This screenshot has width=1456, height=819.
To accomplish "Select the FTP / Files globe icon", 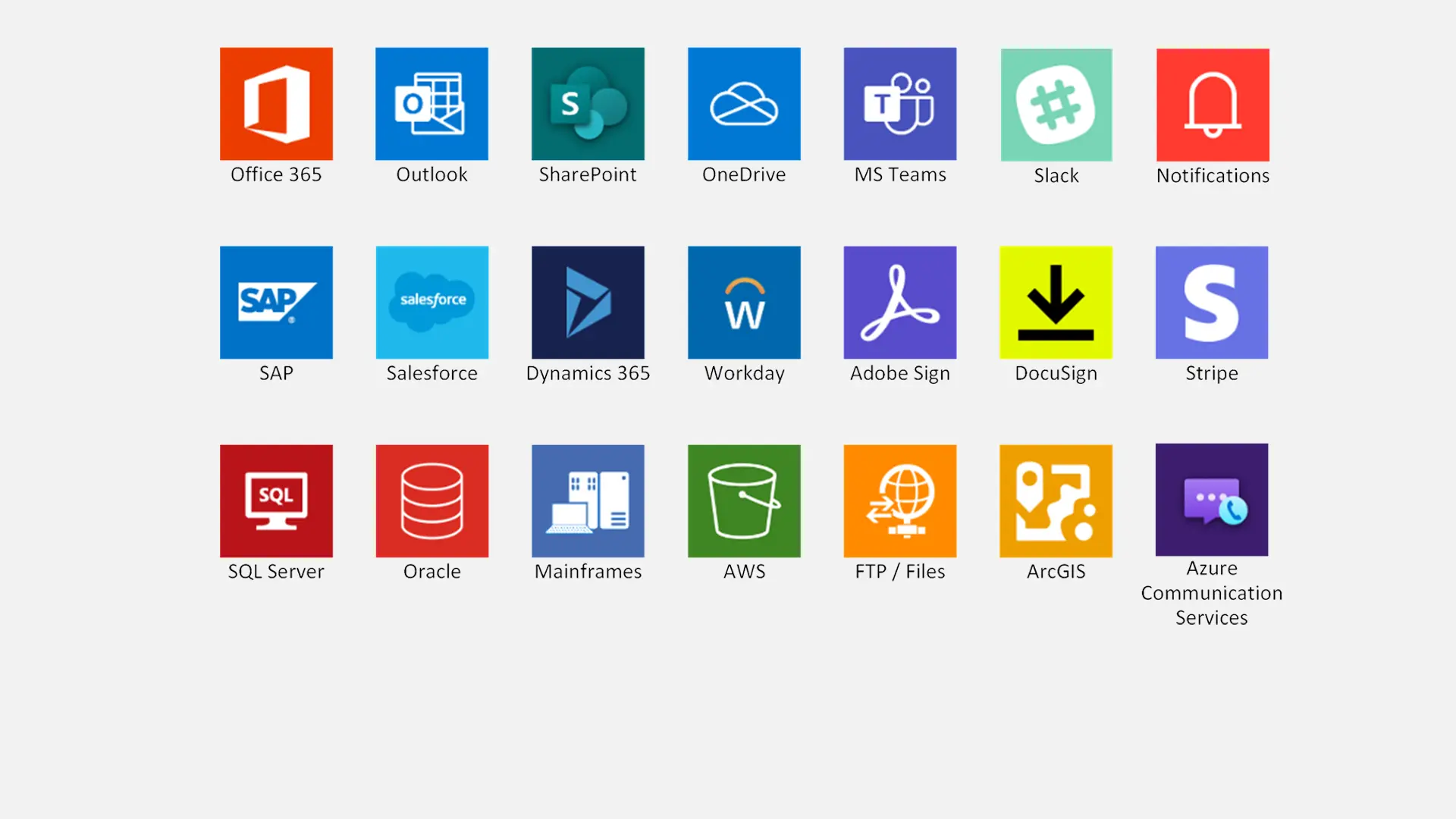I will click(900, 501).
